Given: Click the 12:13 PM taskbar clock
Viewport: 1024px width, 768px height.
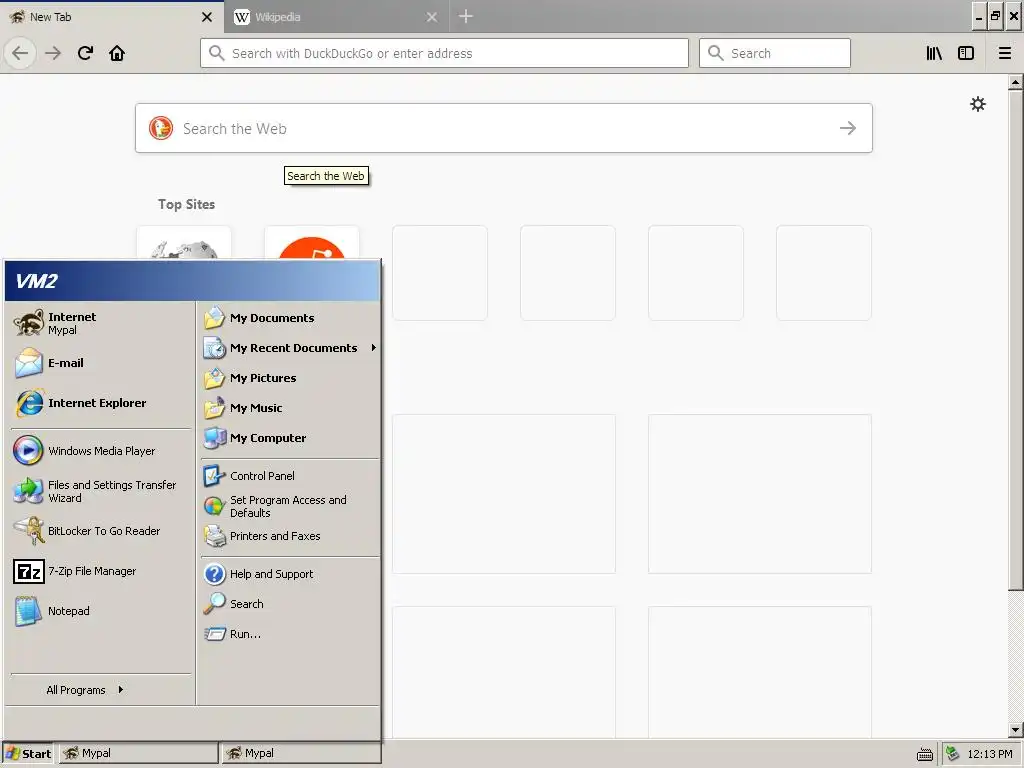Looking at the screenshot, I should coord(990,754).
